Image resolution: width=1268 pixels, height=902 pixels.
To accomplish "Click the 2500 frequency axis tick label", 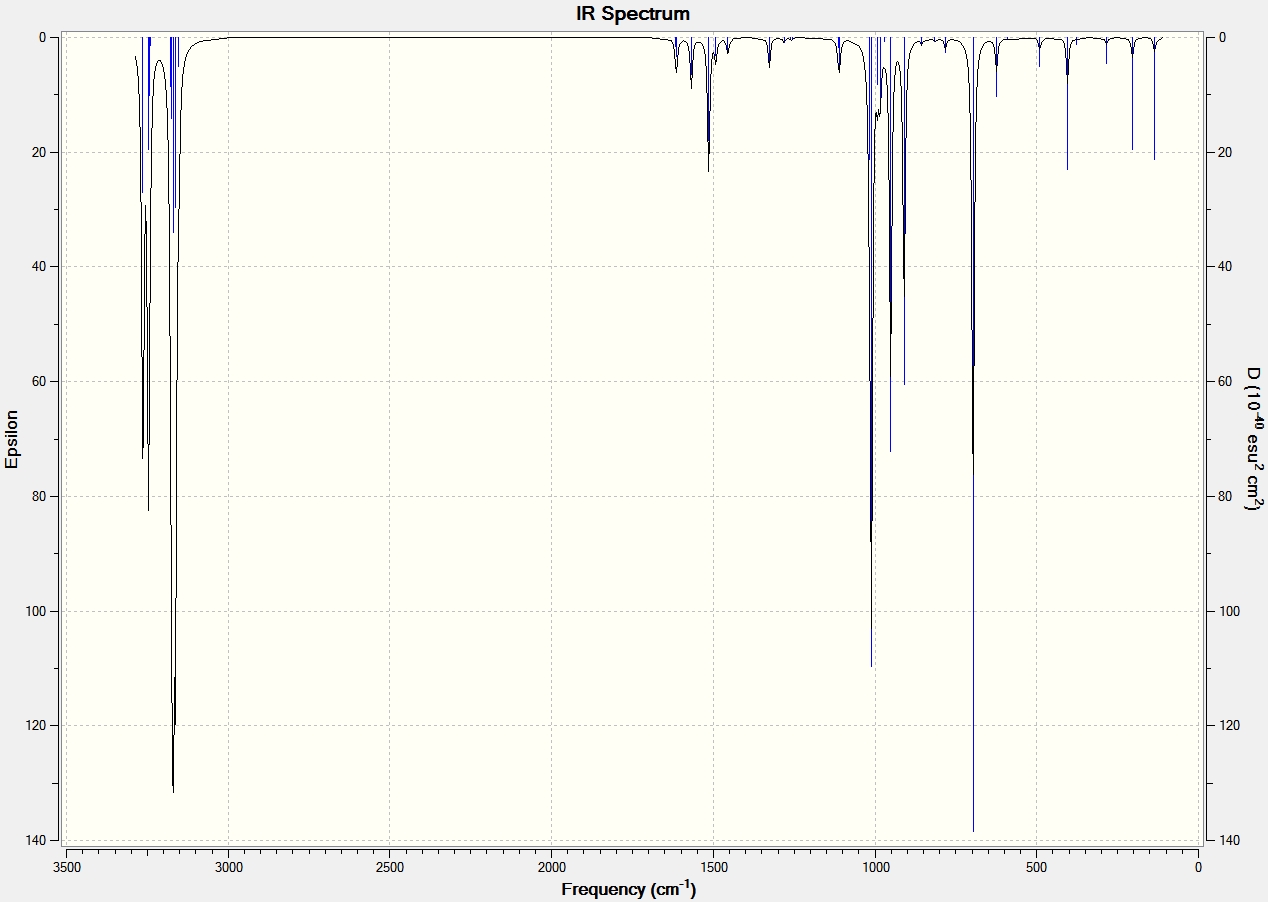I will (x=389, y=866).
